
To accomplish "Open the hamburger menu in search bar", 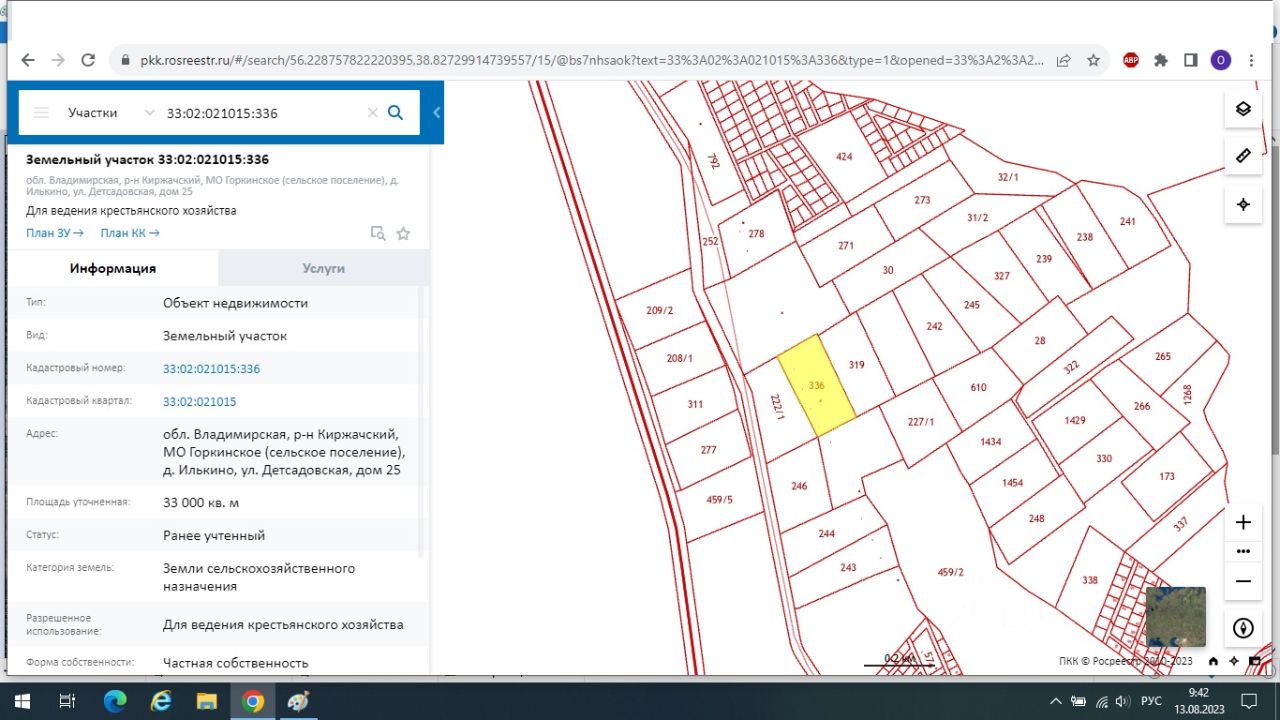I will point(41,113).
